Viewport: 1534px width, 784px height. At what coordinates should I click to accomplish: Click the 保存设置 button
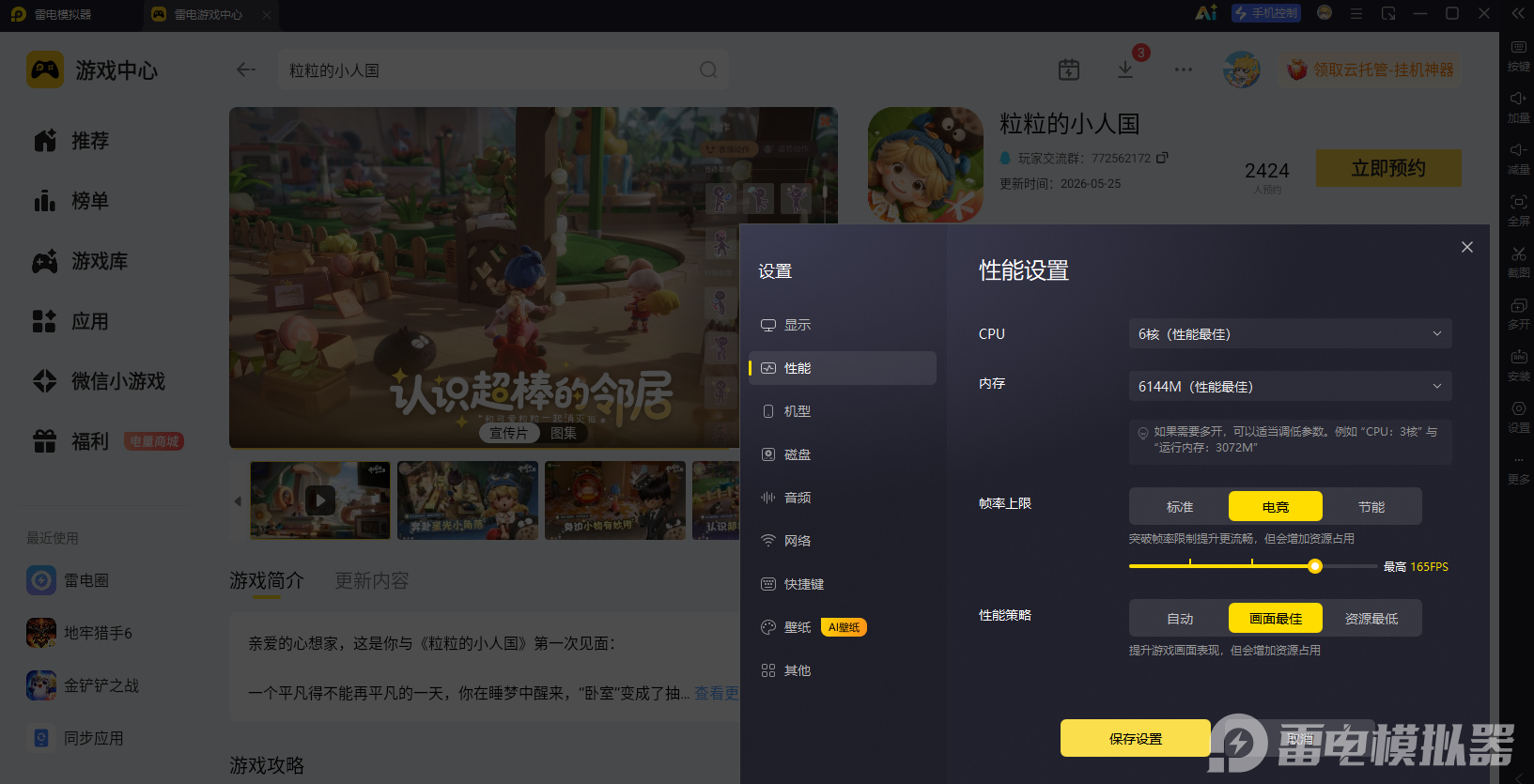[x=1136, y=738]
